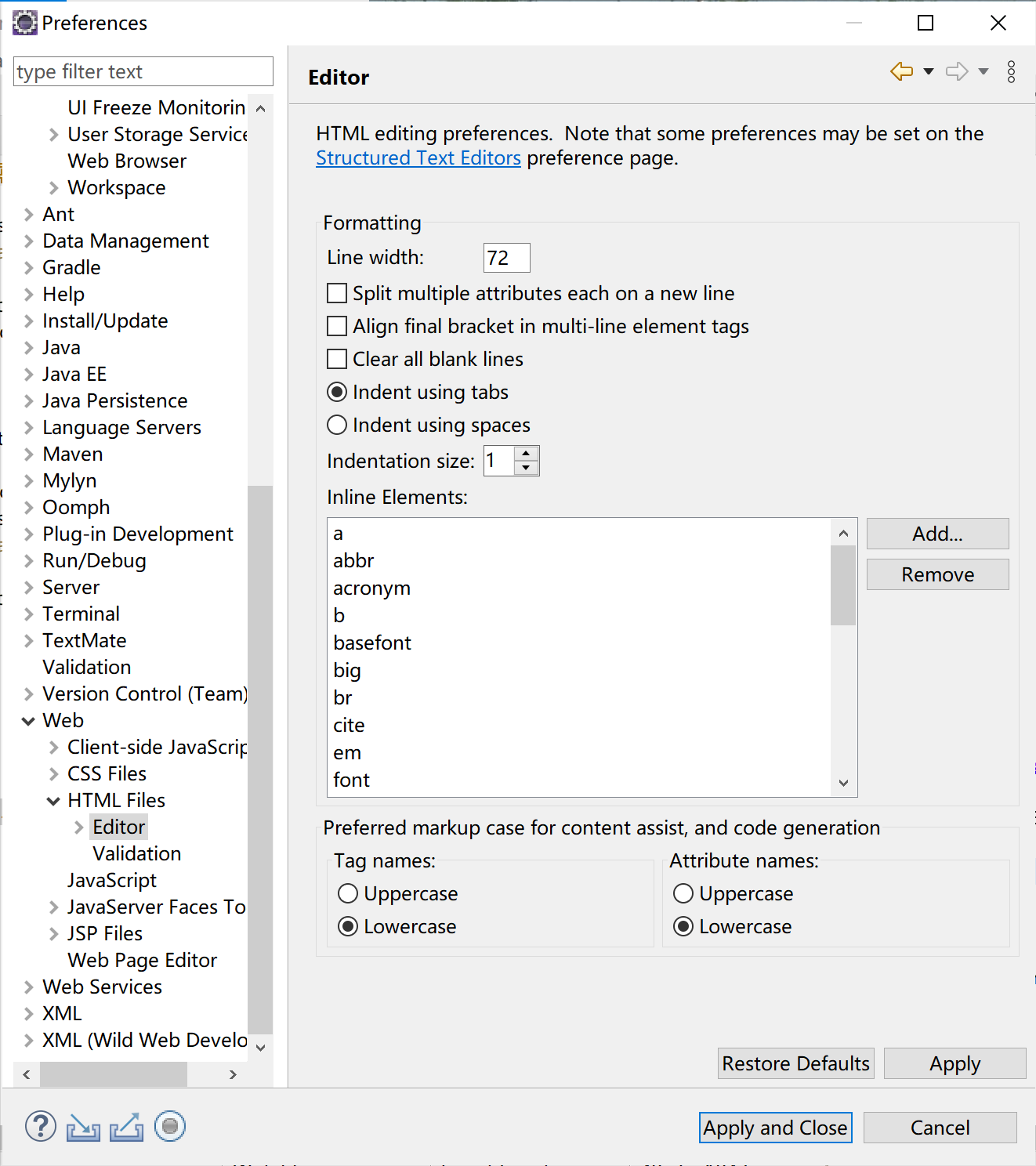Choose Lowercase for Tag names
Viewport: 1036px width, 1166px height.
tap(348, 926)
